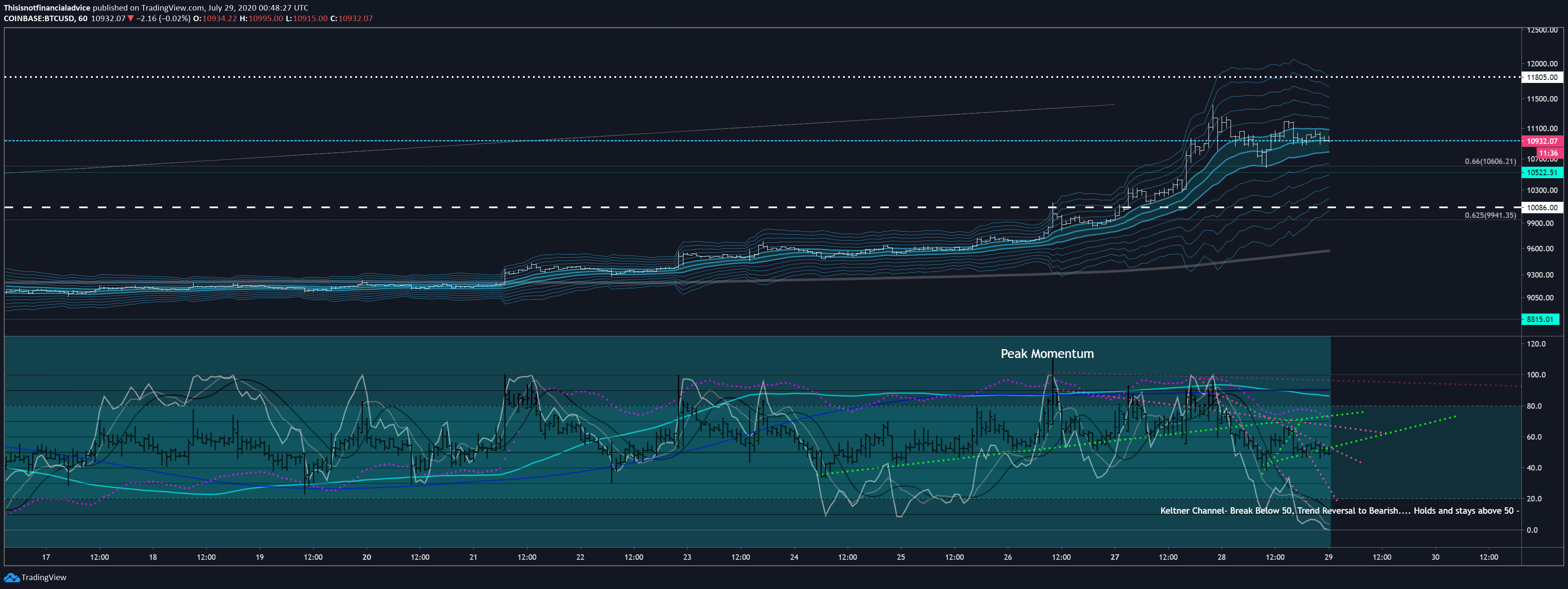Click the open value 10934.22

220,18
